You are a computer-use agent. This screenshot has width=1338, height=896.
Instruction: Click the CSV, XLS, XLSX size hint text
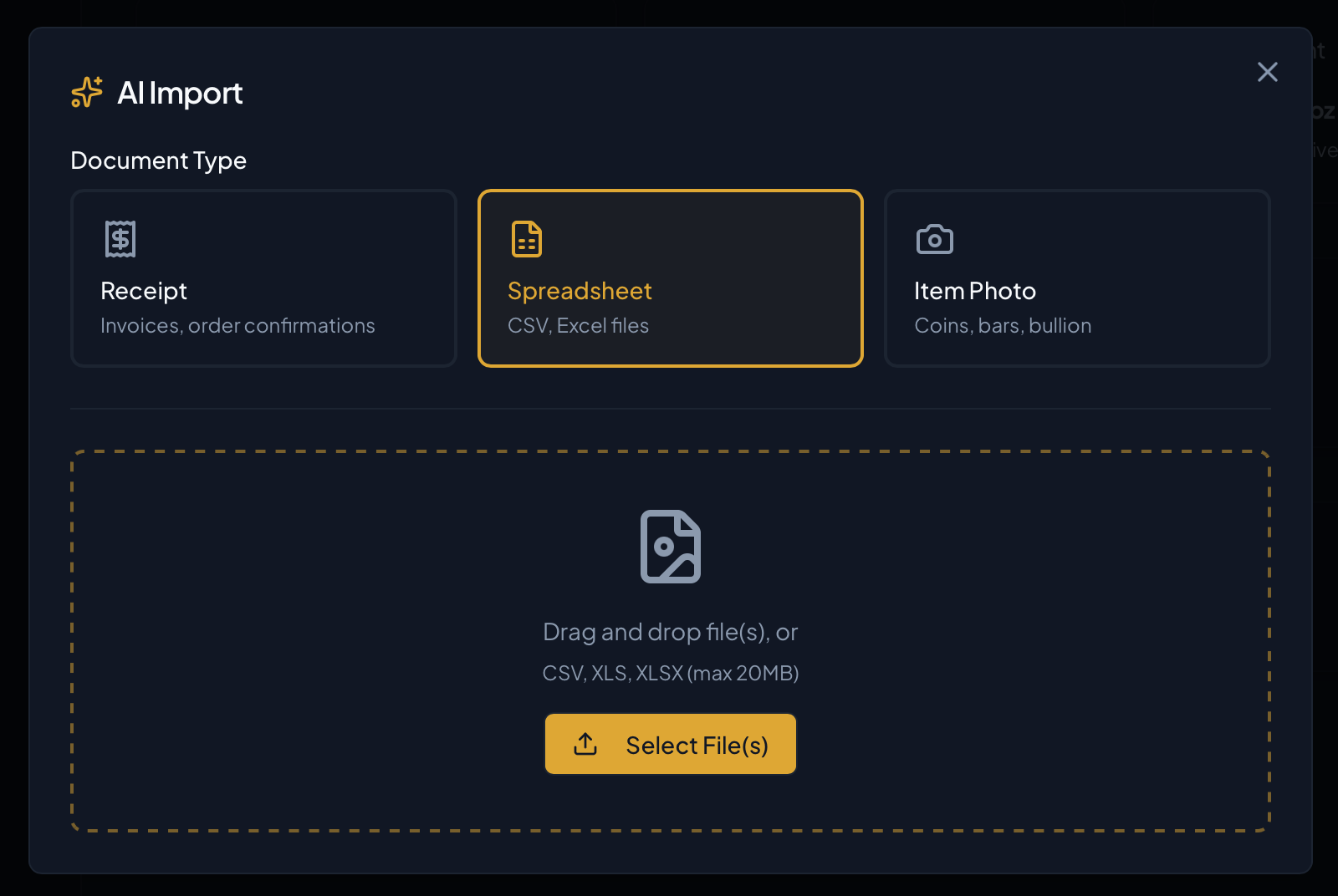coord(671,672)
